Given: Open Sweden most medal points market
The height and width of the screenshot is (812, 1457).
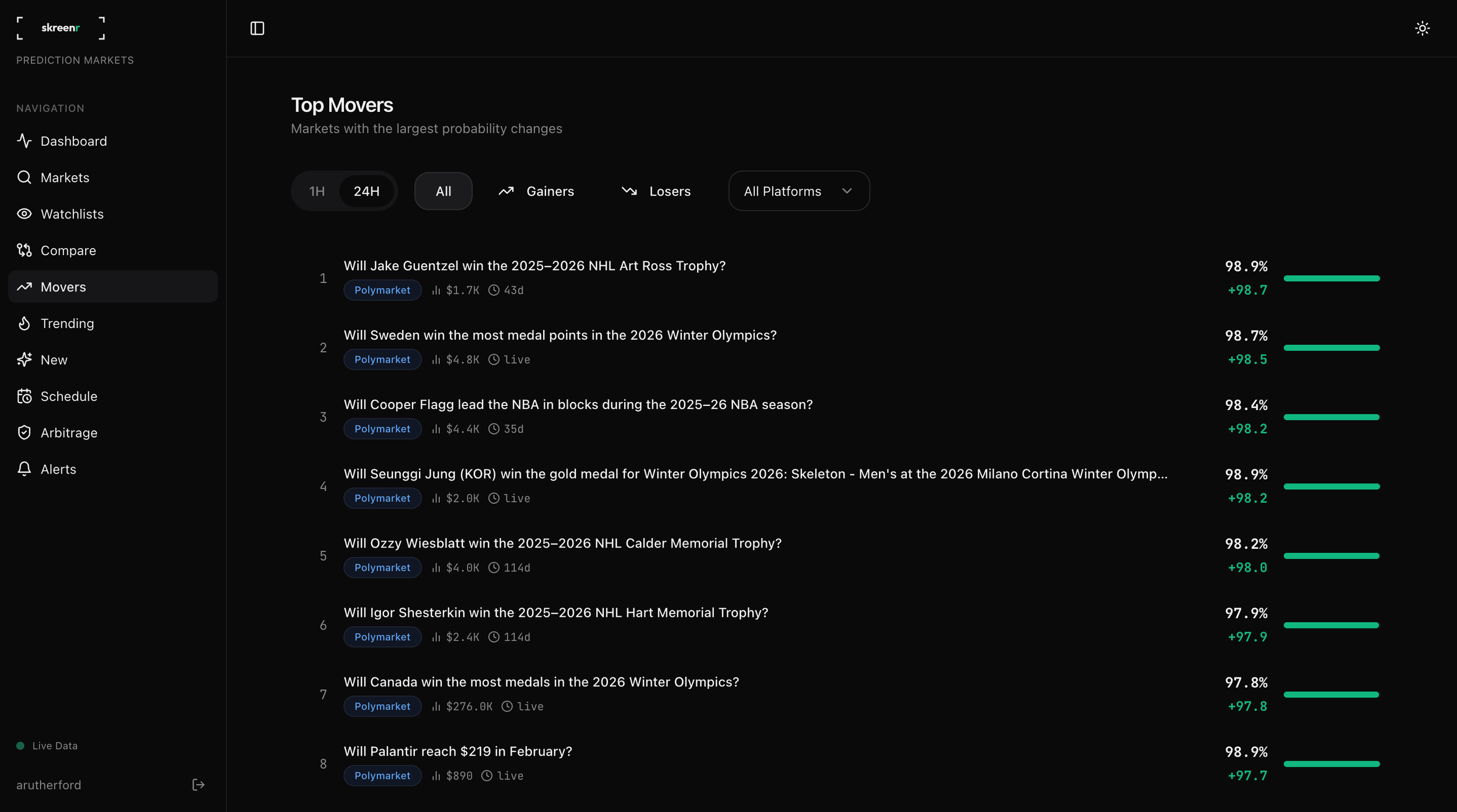Looking at the screenshot, I should click(560, 335).
